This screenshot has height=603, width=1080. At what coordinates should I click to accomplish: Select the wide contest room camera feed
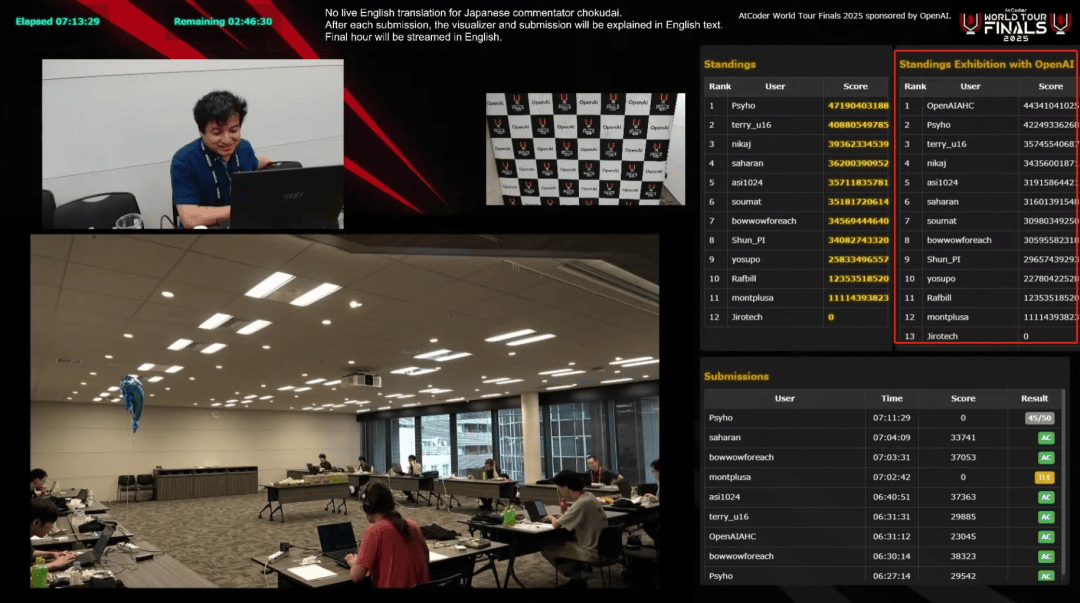(344, 411)
